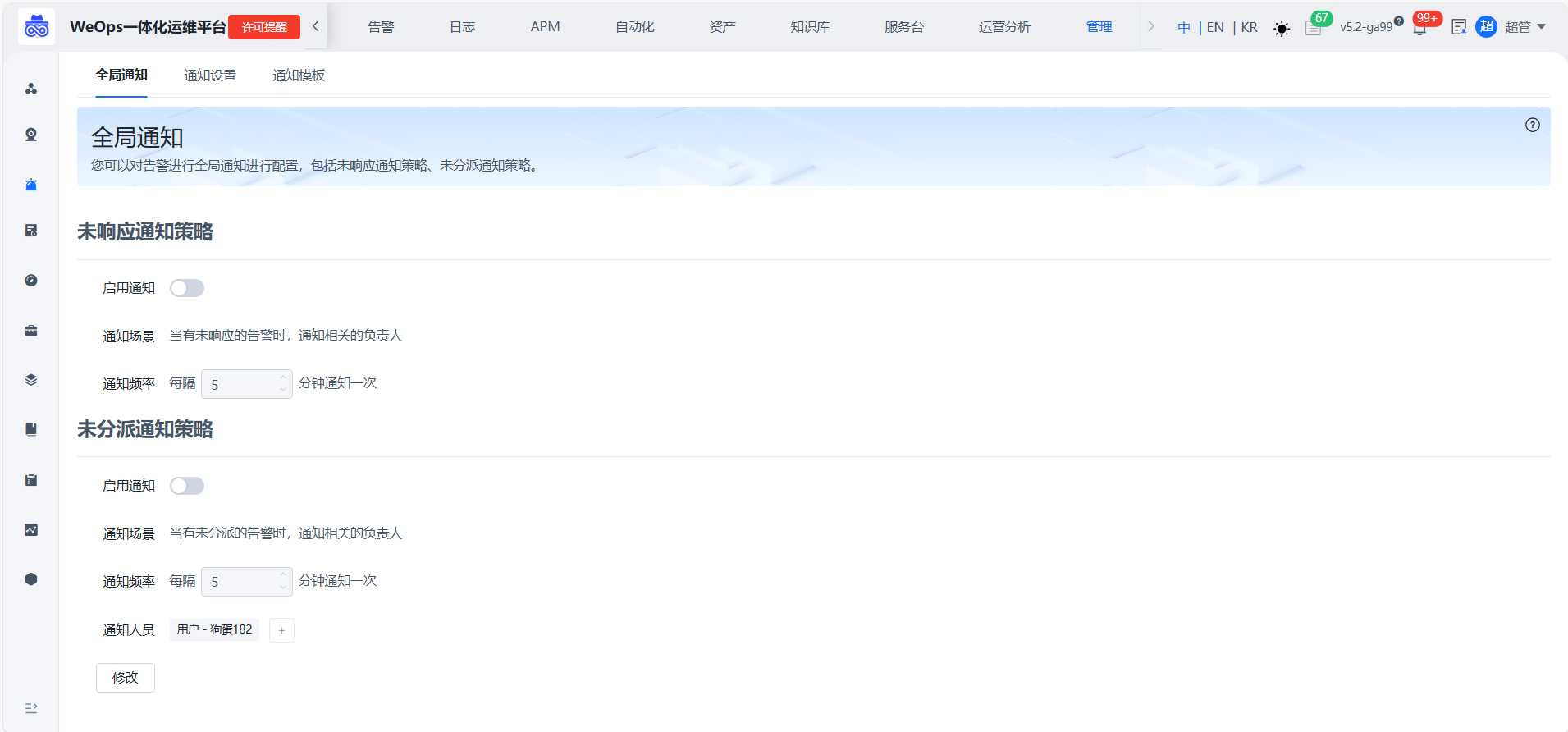Switch to the 通知设置 tab
Screen dimensions: 1568x732
pos(210,75)
